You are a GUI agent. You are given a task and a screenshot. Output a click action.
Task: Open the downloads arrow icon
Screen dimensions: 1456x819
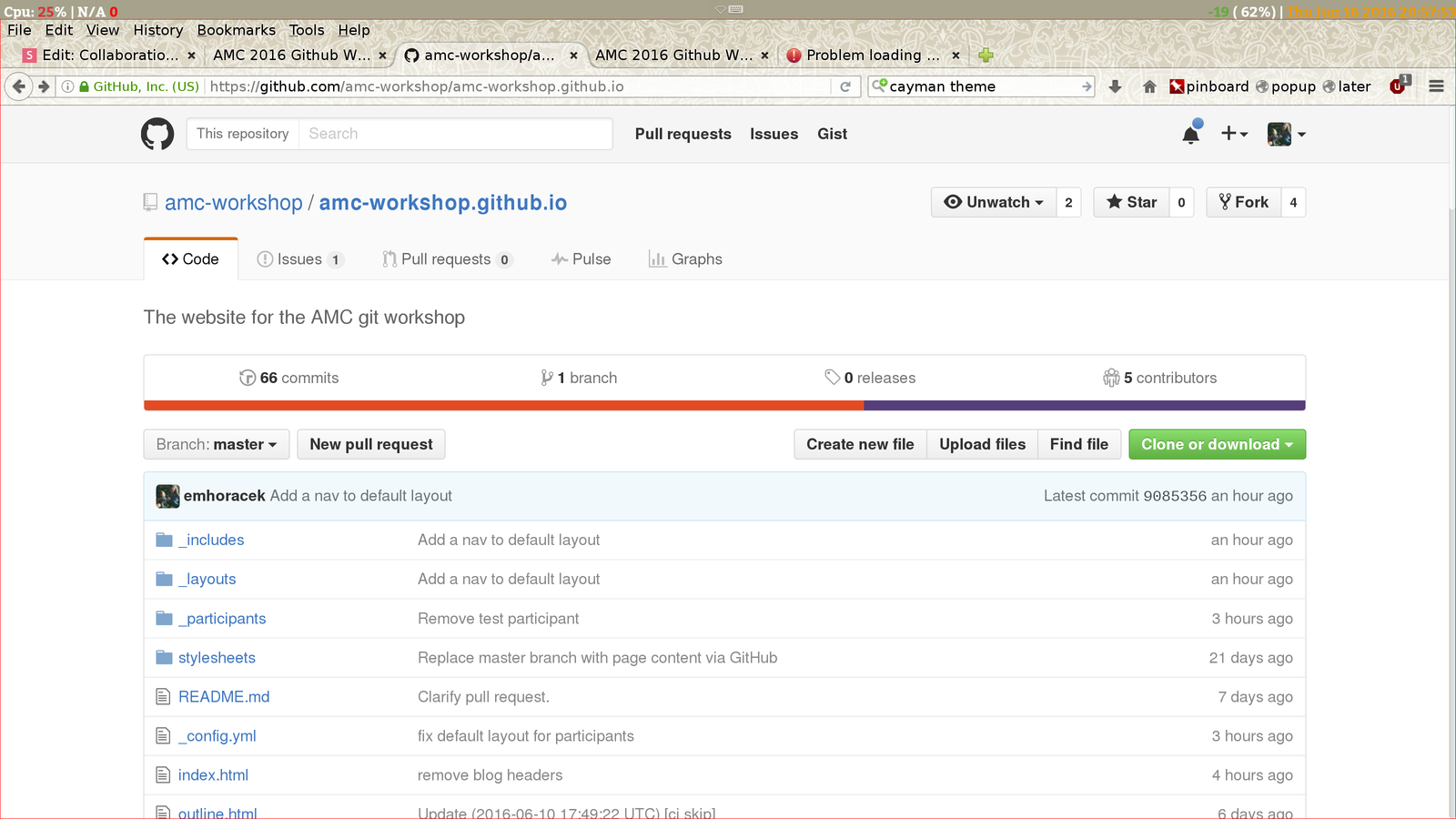click(1115, 86)
